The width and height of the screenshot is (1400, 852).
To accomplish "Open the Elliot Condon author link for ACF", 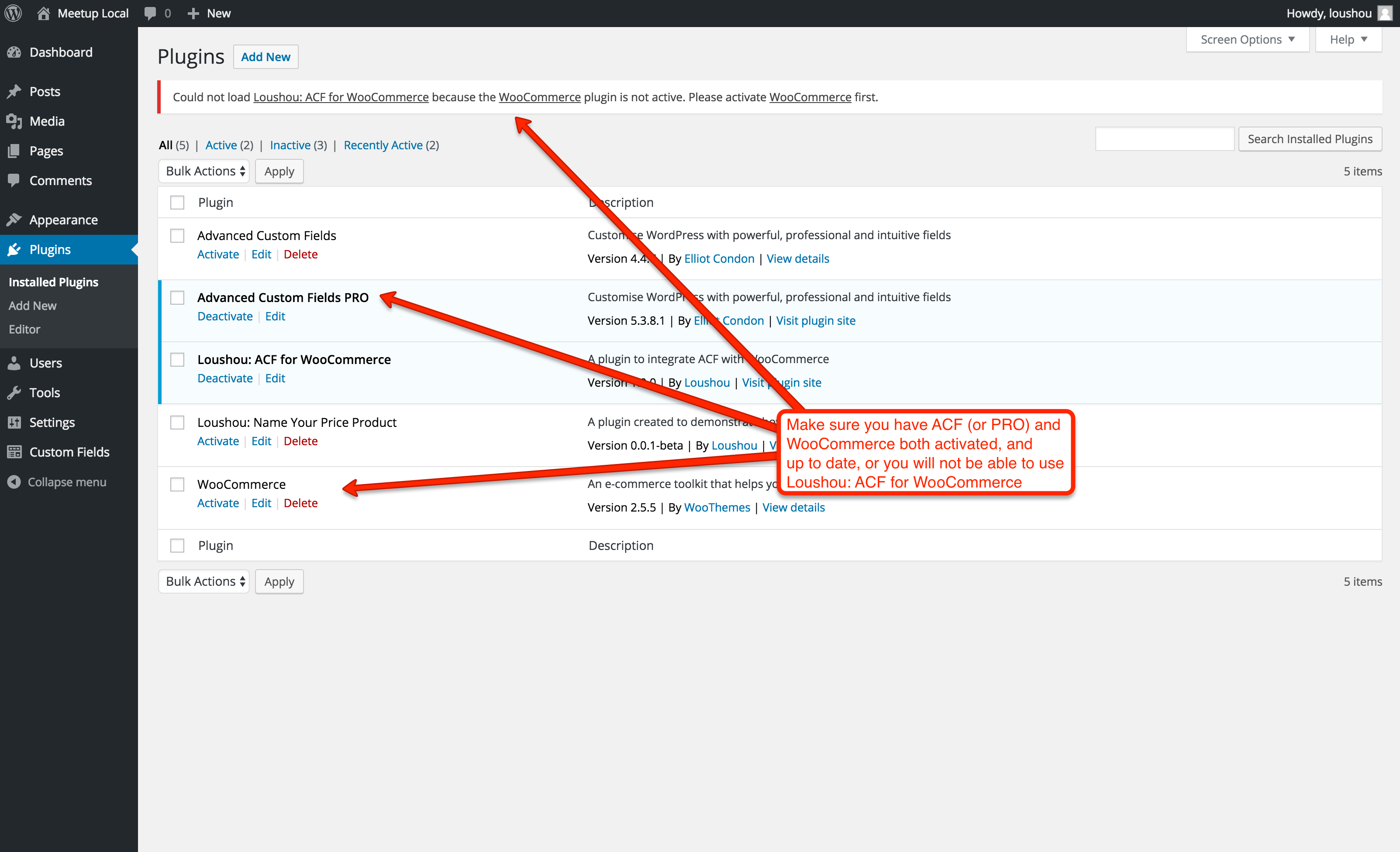I will click(x=719, y=258).
